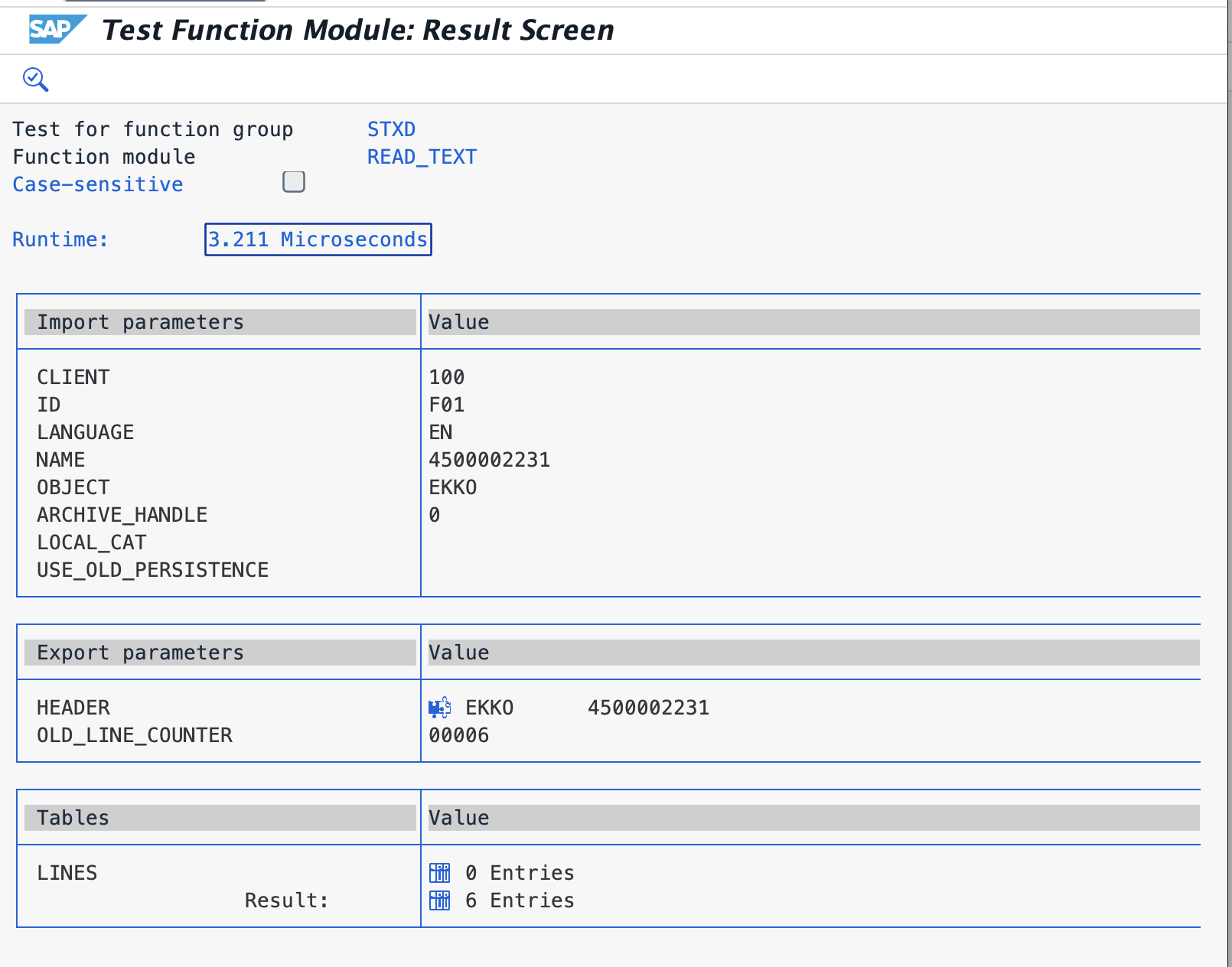
Task: Click the Case-sensitive label
Action: pyautogui.click(x=98, y=184)
